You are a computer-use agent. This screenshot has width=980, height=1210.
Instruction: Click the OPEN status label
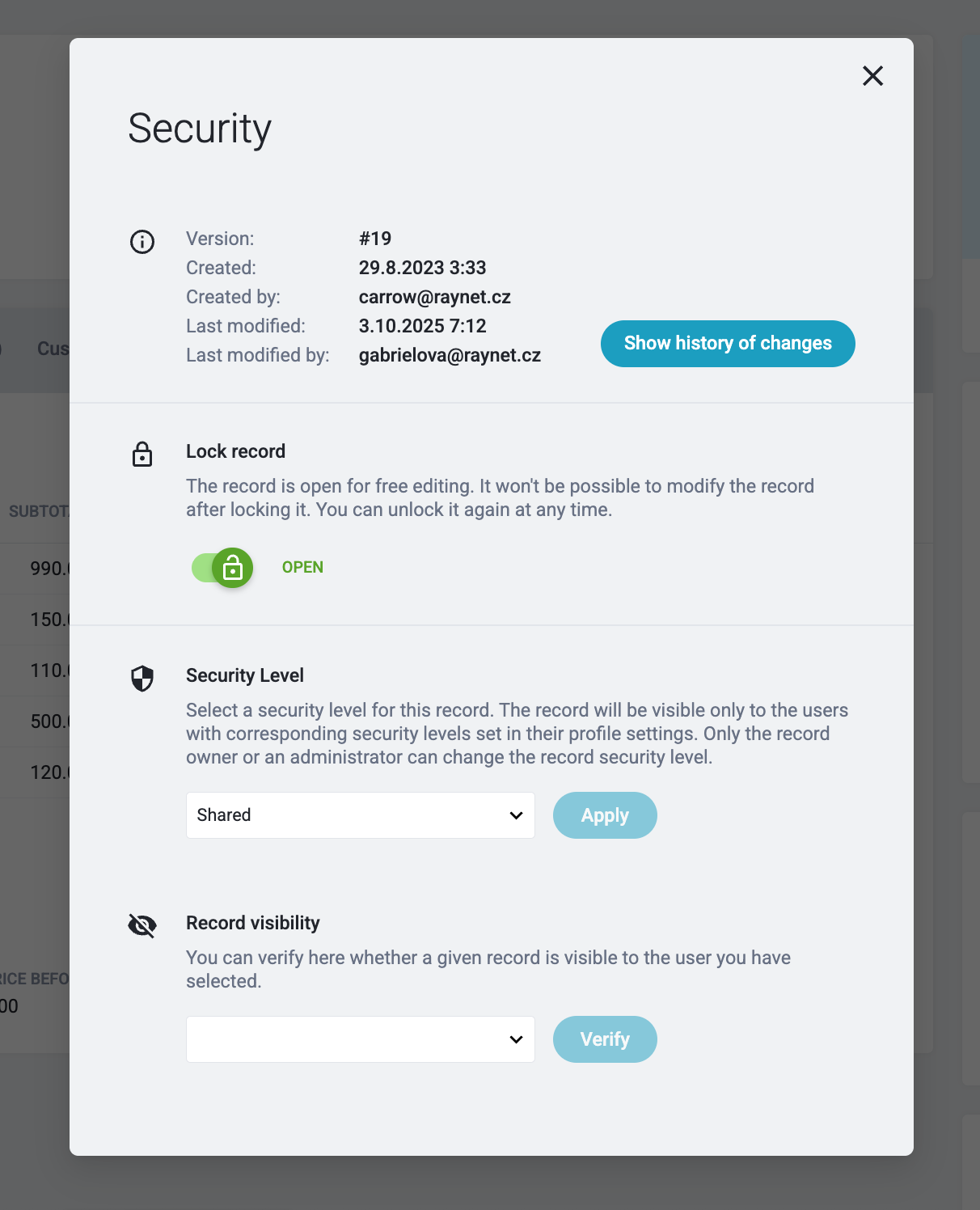[x=302, y=567]
